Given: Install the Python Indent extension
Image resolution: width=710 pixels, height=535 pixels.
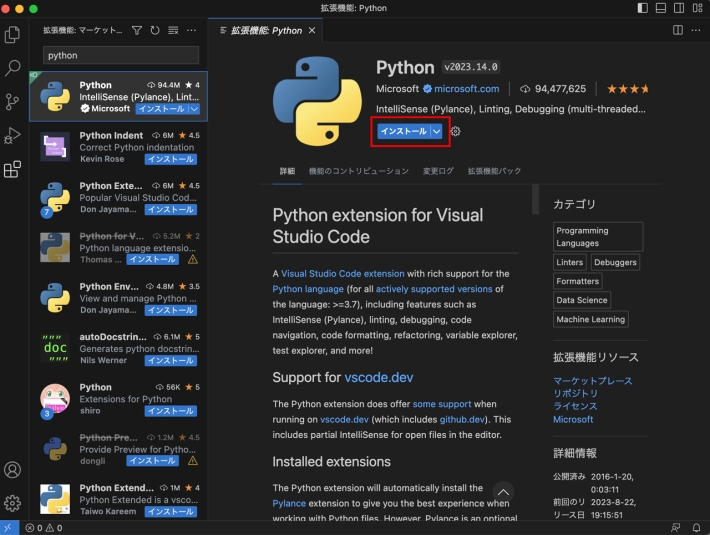Looking at the screenshot, I should (x=171, y=159).
